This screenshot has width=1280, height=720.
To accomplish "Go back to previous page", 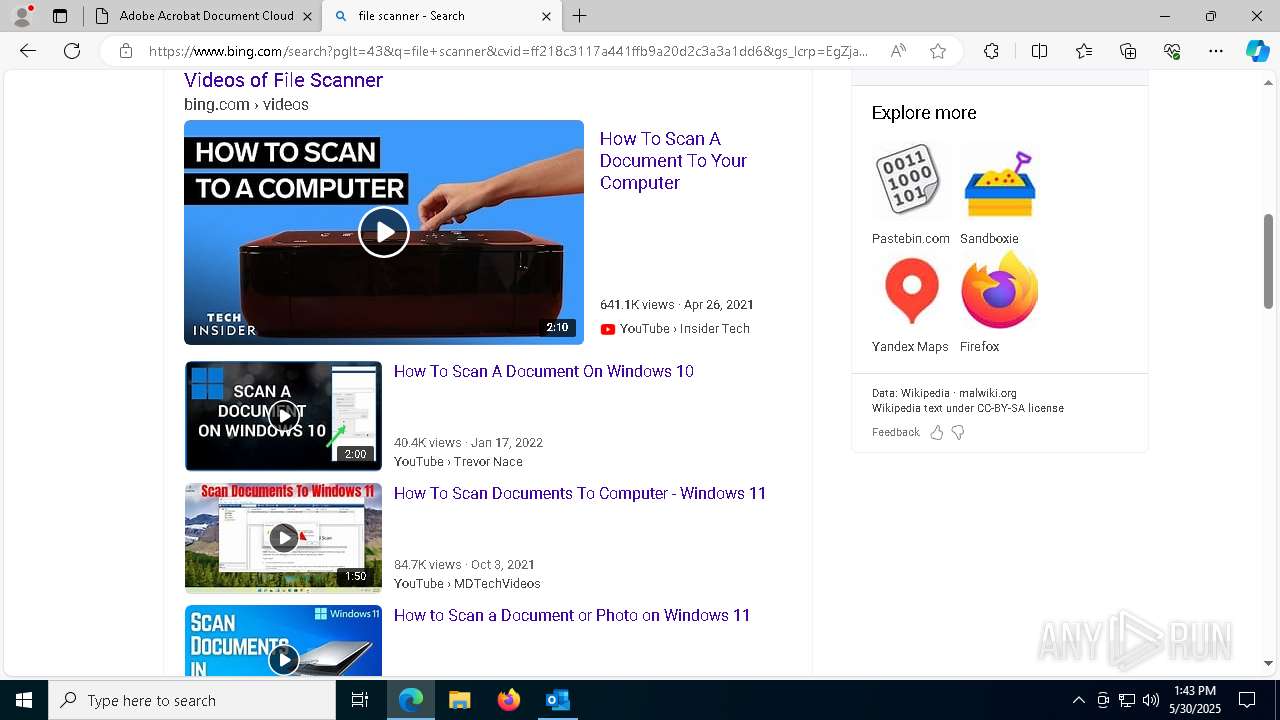I will [28, 51].
